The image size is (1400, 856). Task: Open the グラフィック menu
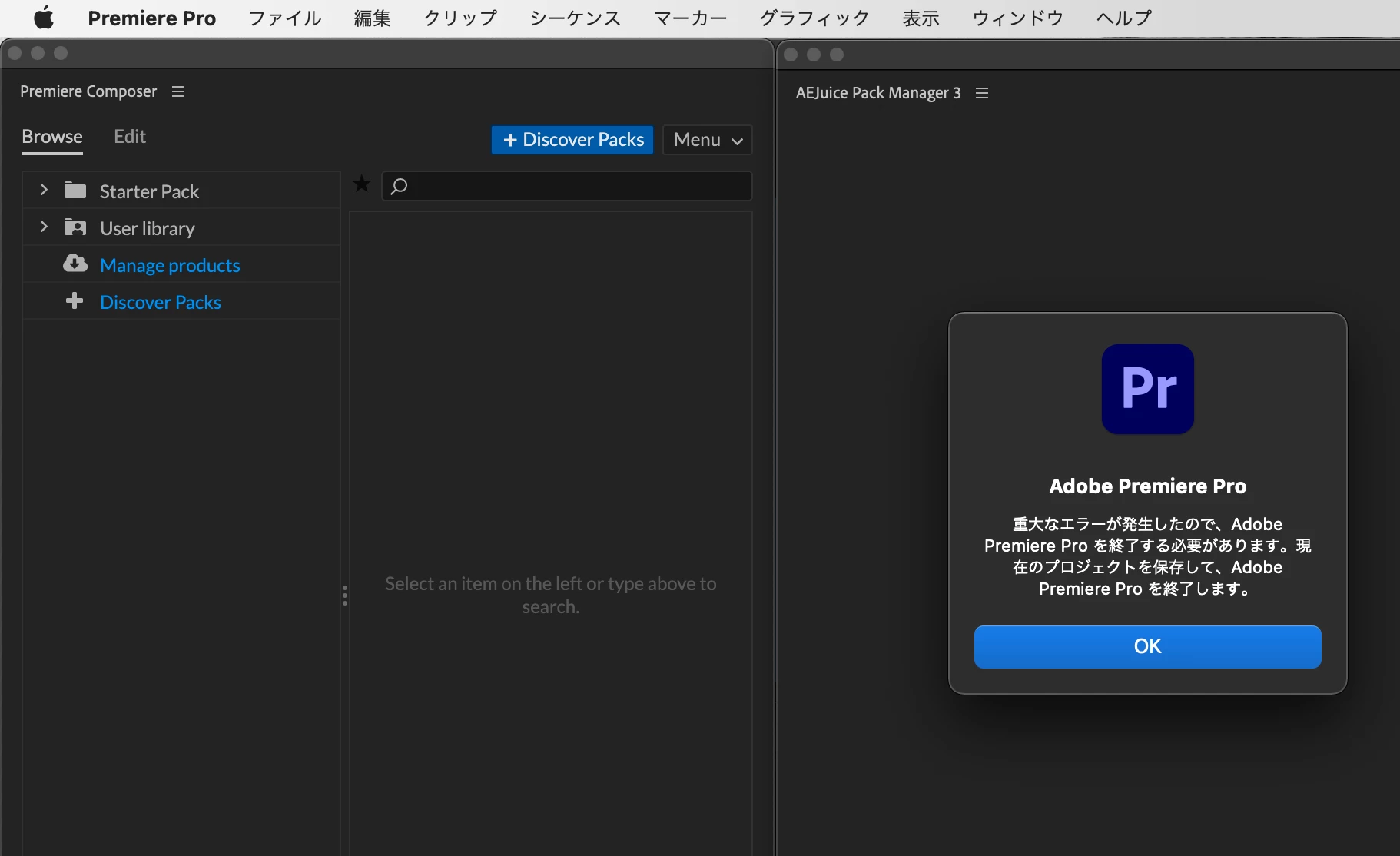coord(814,18)
